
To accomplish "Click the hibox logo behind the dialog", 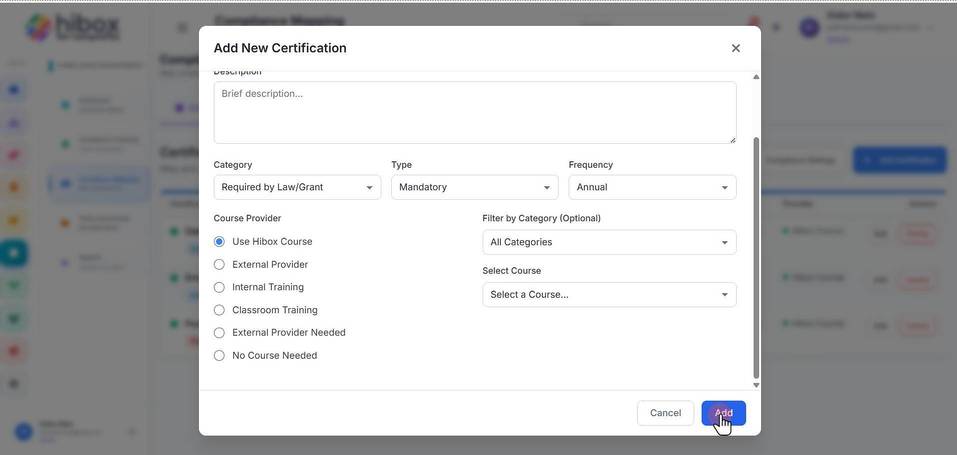I will pos(73,28).
